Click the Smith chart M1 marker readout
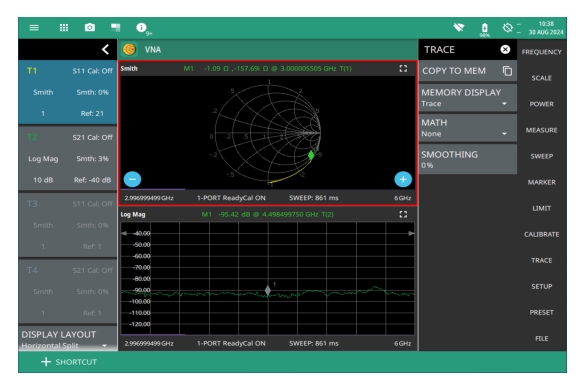The height and width of the screenshot is (387, 583). (268, 68)
